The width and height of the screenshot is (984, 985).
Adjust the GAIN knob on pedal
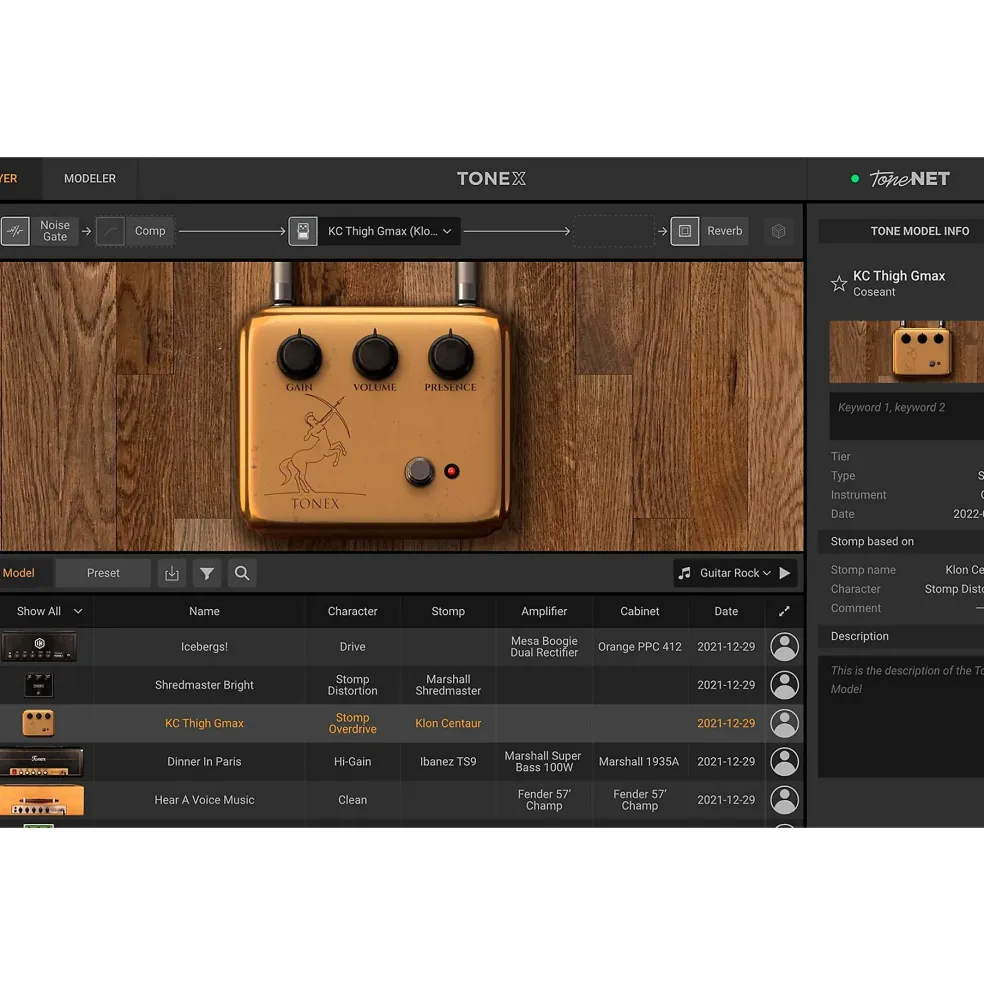click(x=300, y=356)
